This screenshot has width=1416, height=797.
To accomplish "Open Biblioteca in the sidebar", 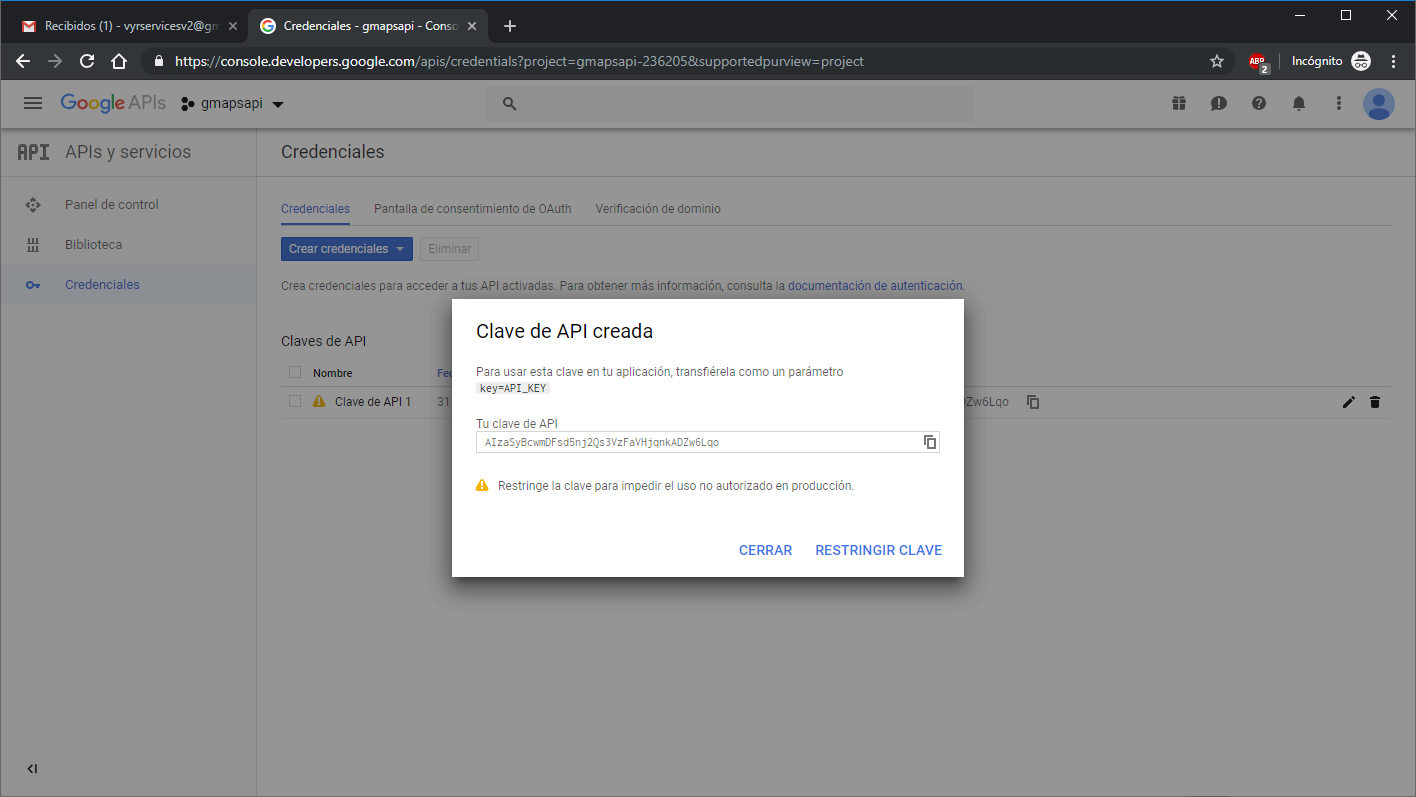I will tap(93, 245).
